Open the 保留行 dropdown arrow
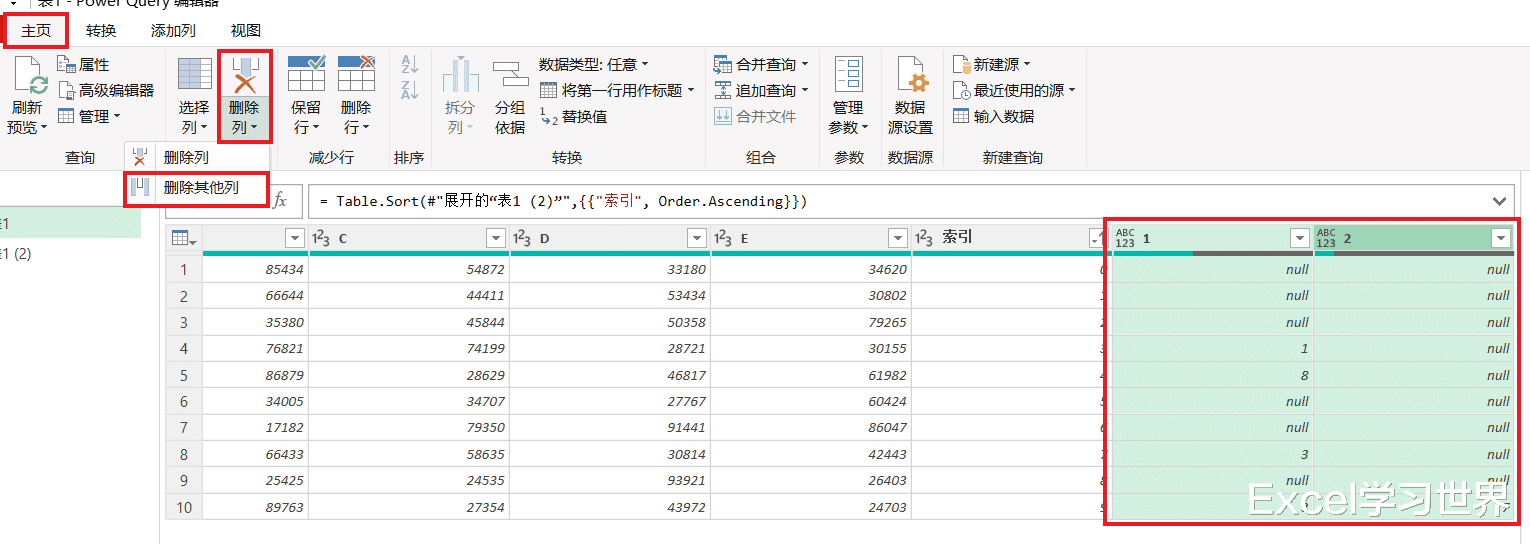Viewport: 1530px width, 544px height. click(x=316, y=128)
